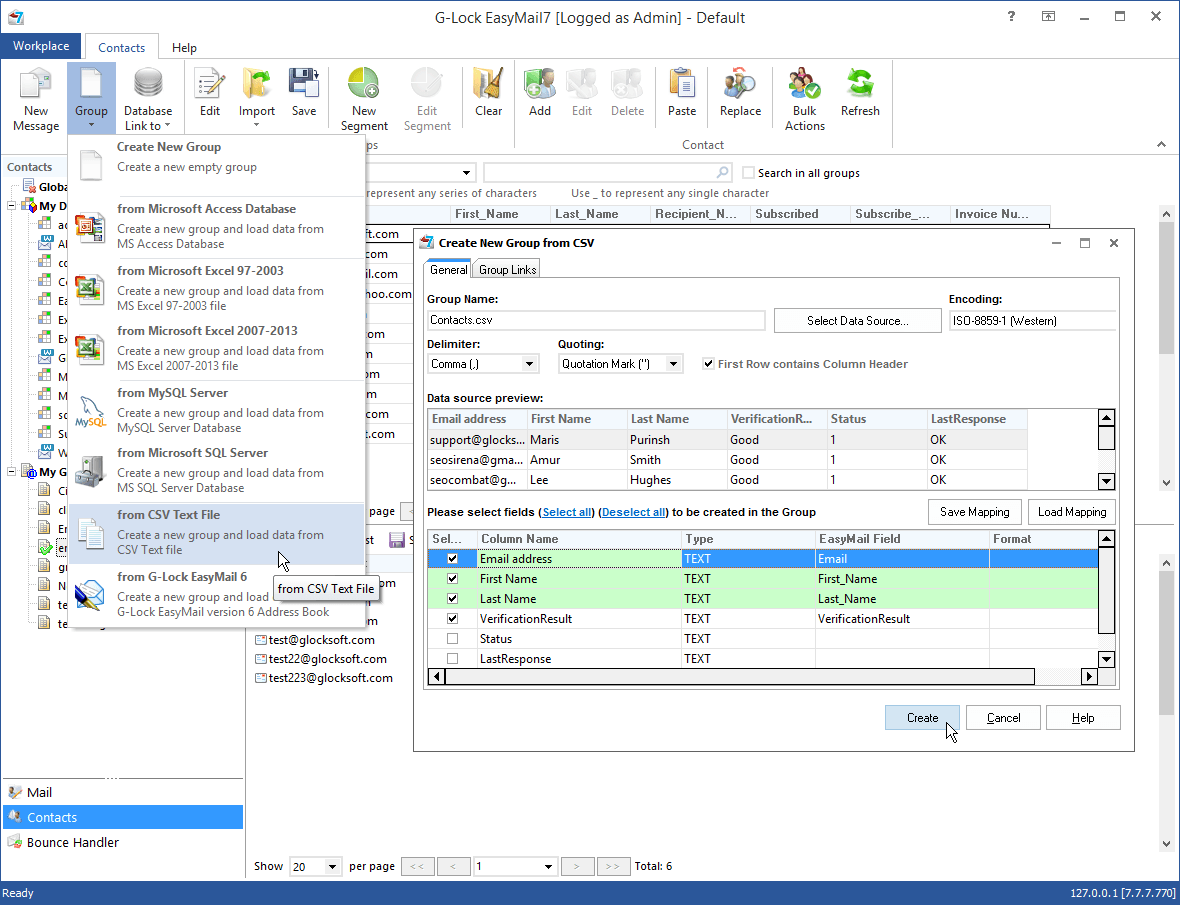Collapse the ribbon with the chevron

point(1161,144)
